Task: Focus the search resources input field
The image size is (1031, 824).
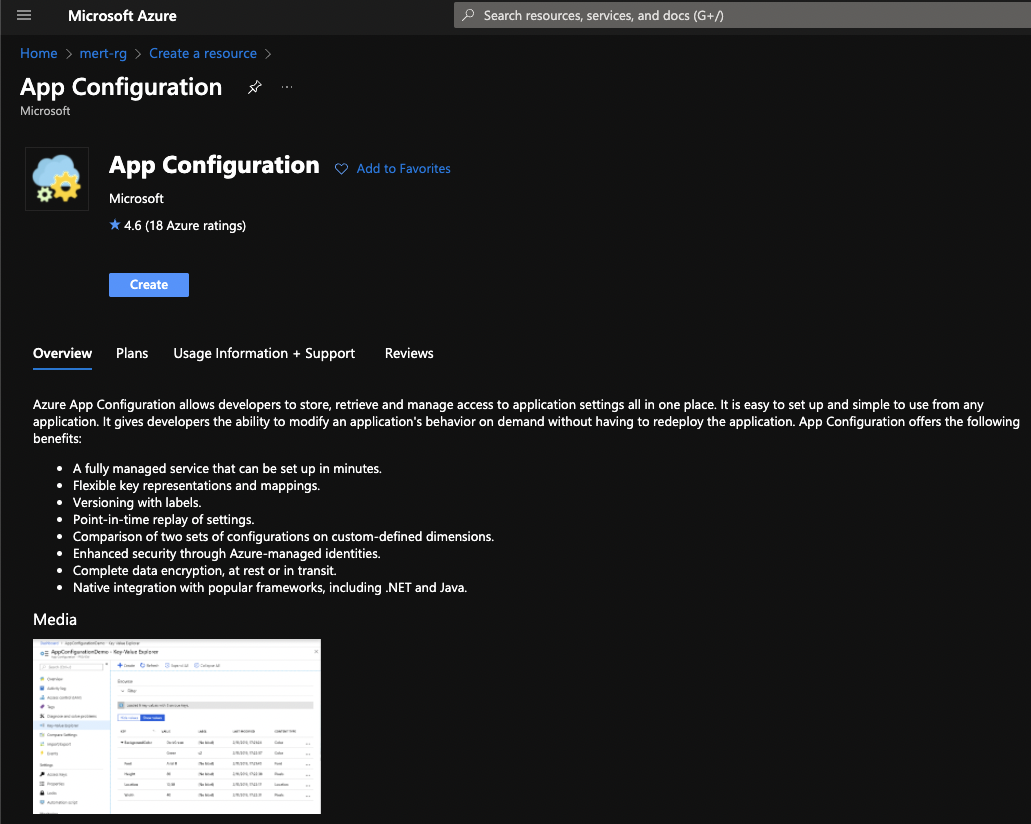Action: 743,15
